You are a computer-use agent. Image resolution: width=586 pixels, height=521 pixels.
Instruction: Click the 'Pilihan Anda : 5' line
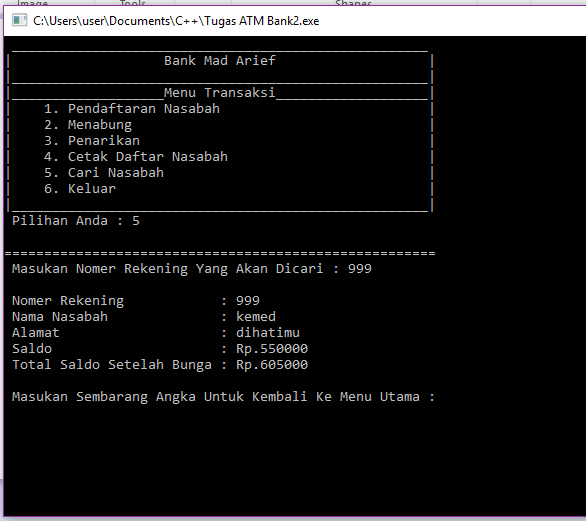pos(76,221)
